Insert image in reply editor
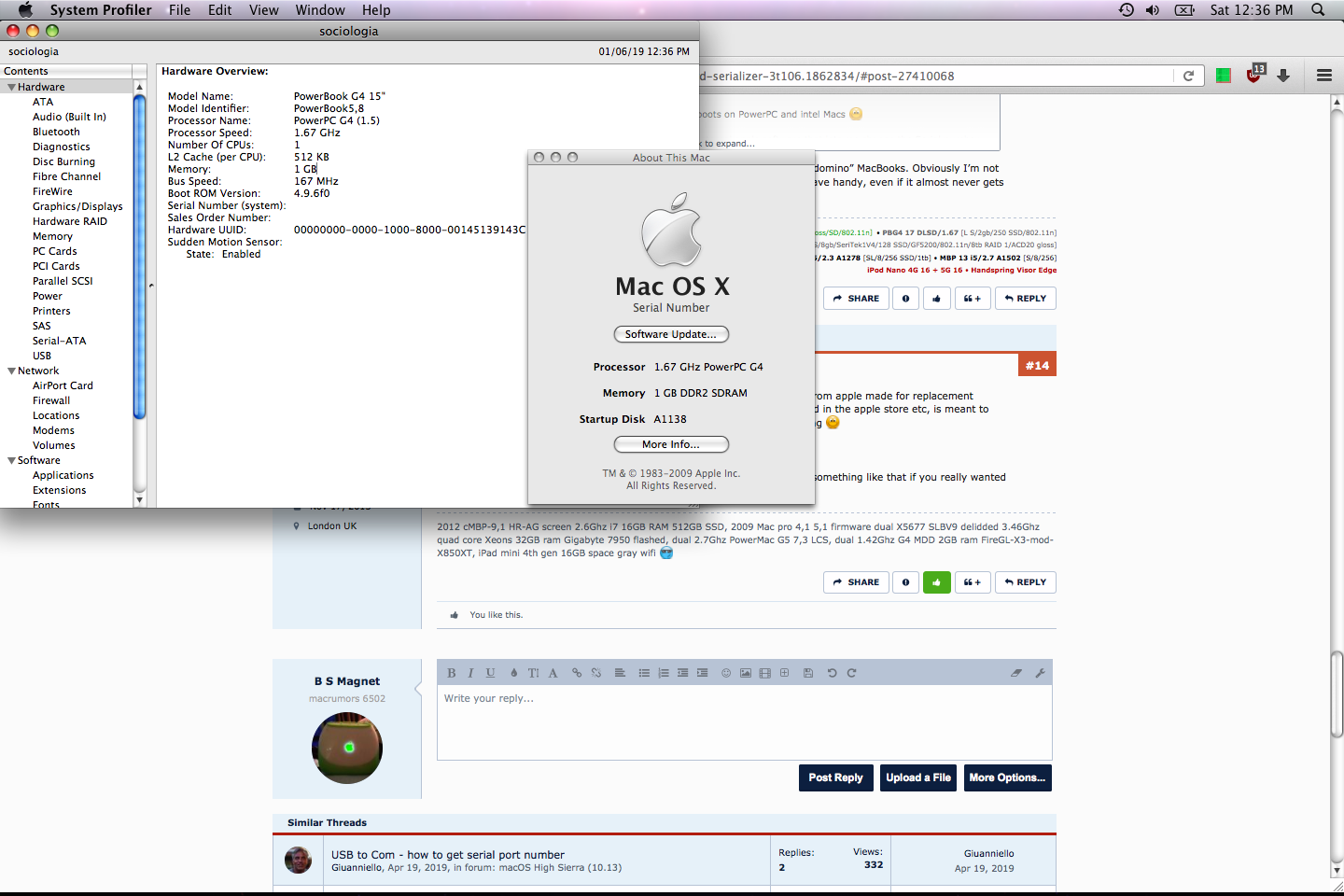 pos(746,673)
